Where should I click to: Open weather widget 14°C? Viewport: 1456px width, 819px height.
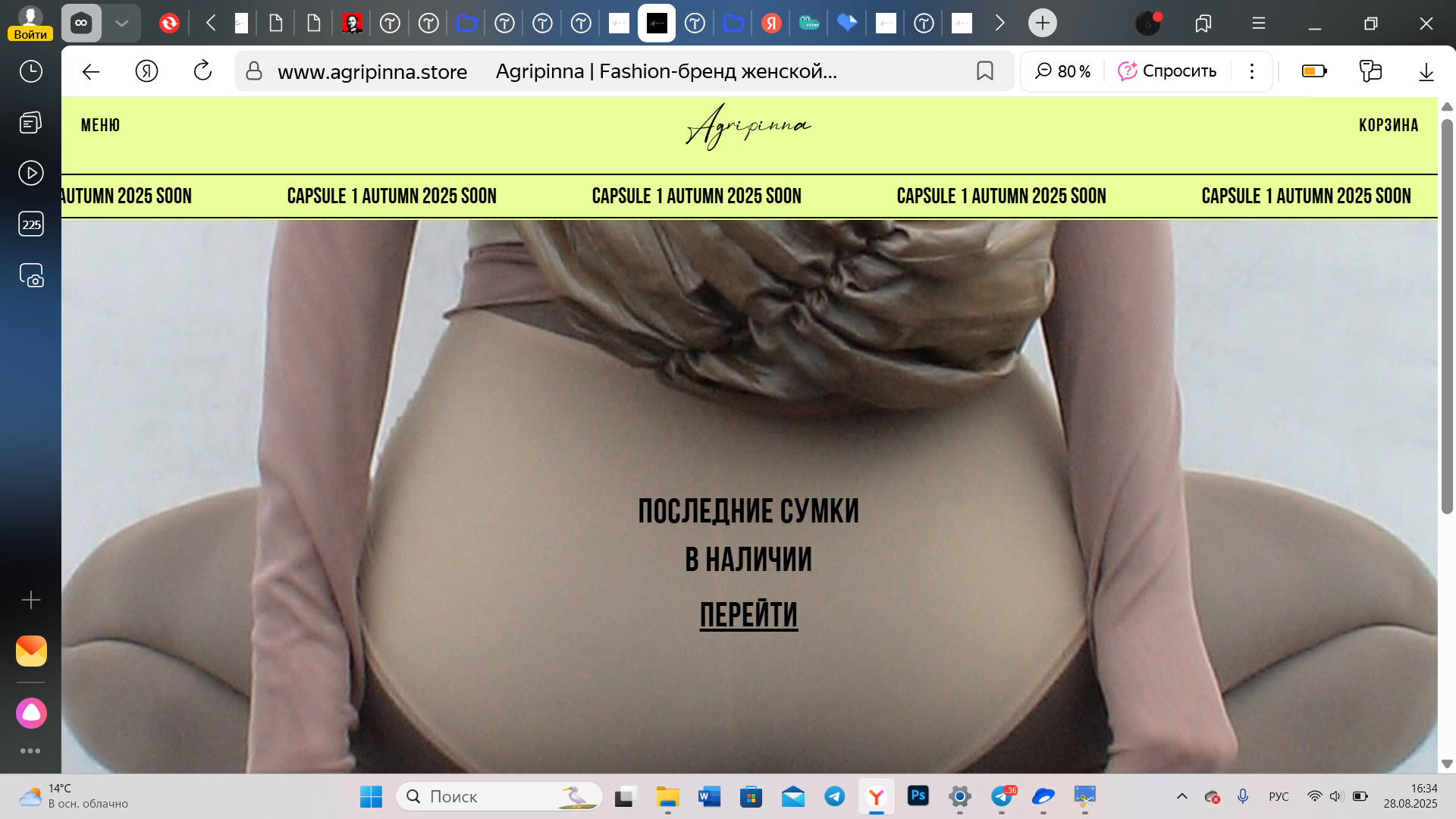click(74, 796)
